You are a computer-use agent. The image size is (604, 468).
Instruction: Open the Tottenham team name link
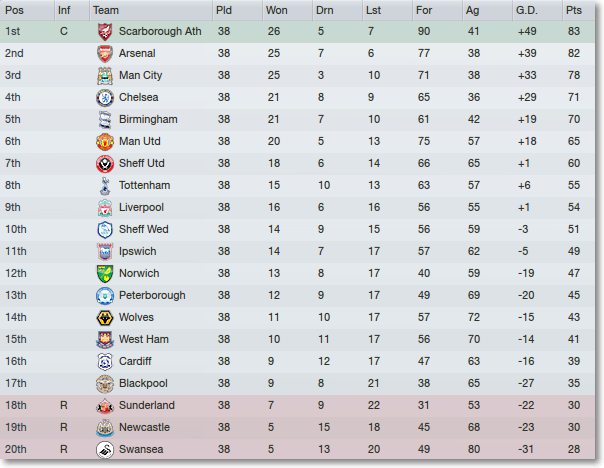[x=144, y=185]
